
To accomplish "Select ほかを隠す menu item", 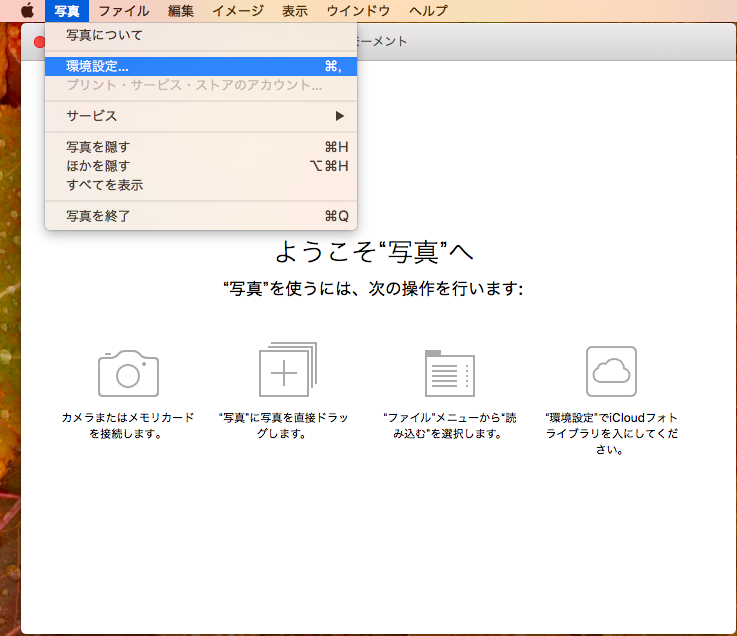I will [x=201, y=166].
